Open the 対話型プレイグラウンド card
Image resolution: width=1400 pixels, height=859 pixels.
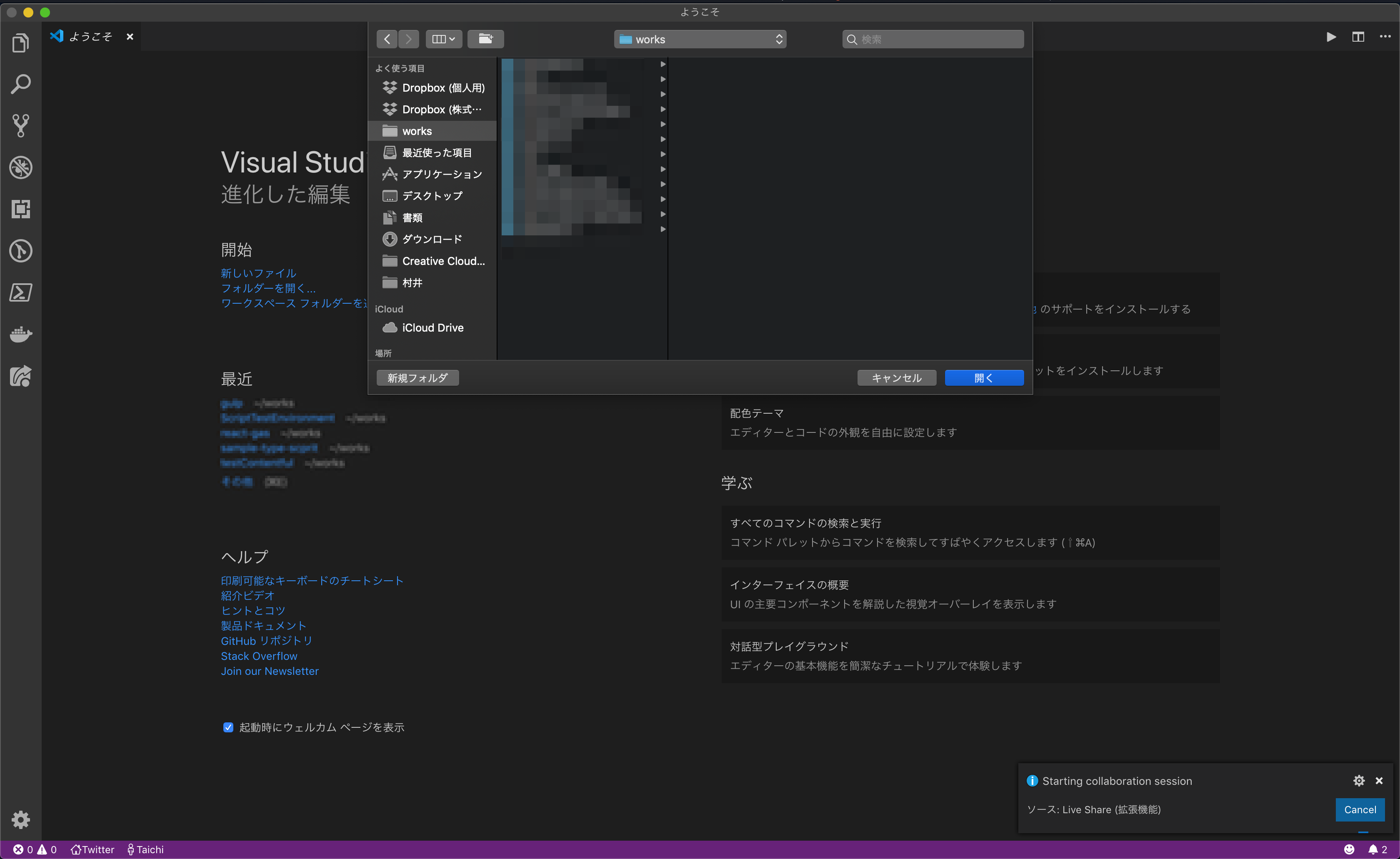(x=970, y=656)
